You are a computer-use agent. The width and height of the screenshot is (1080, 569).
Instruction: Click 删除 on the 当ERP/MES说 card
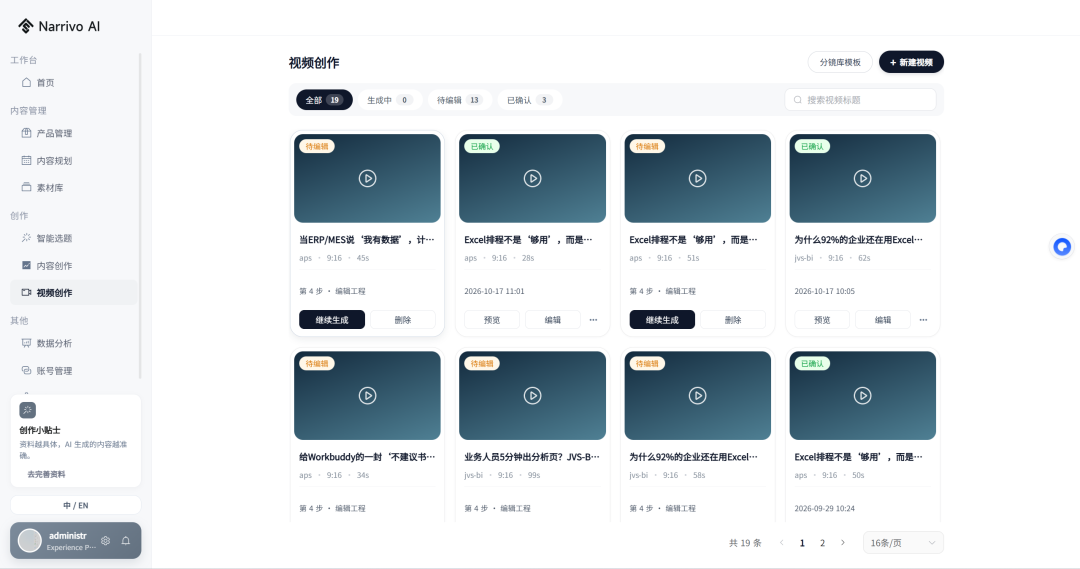tap(403, 320)
